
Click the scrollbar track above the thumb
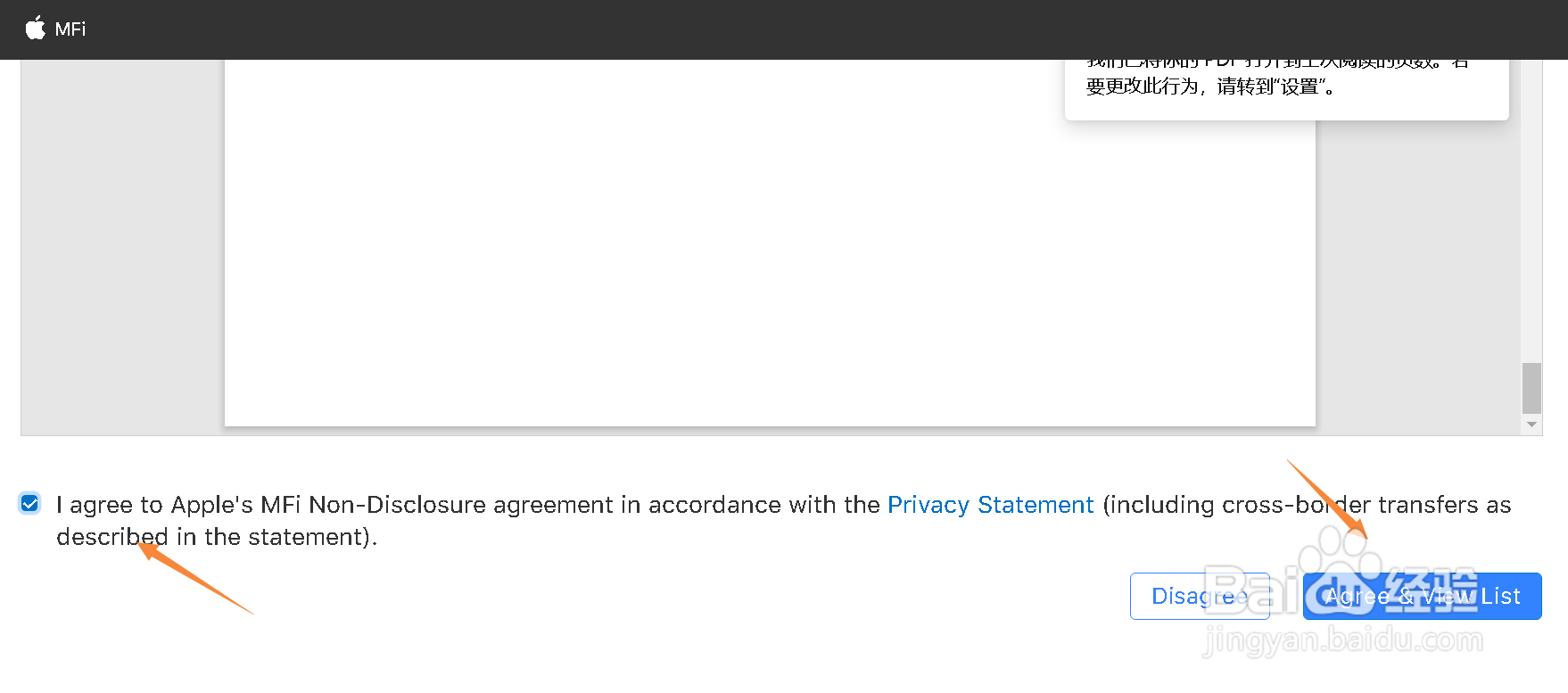point(1531,223)
